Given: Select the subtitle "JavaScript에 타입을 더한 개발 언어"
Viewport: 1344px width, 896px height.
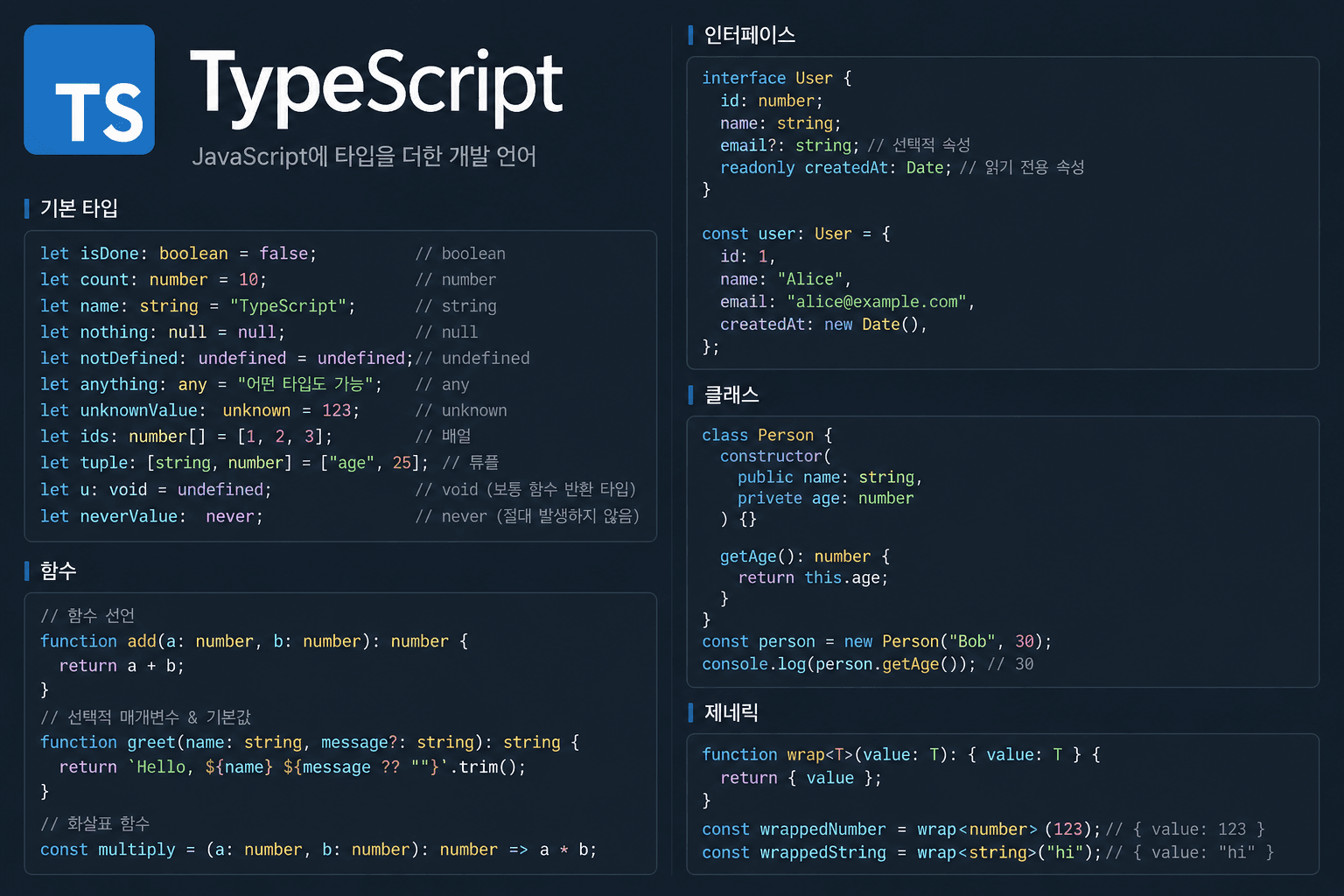Looking at the screenshot, I should [x=364, y=157].
